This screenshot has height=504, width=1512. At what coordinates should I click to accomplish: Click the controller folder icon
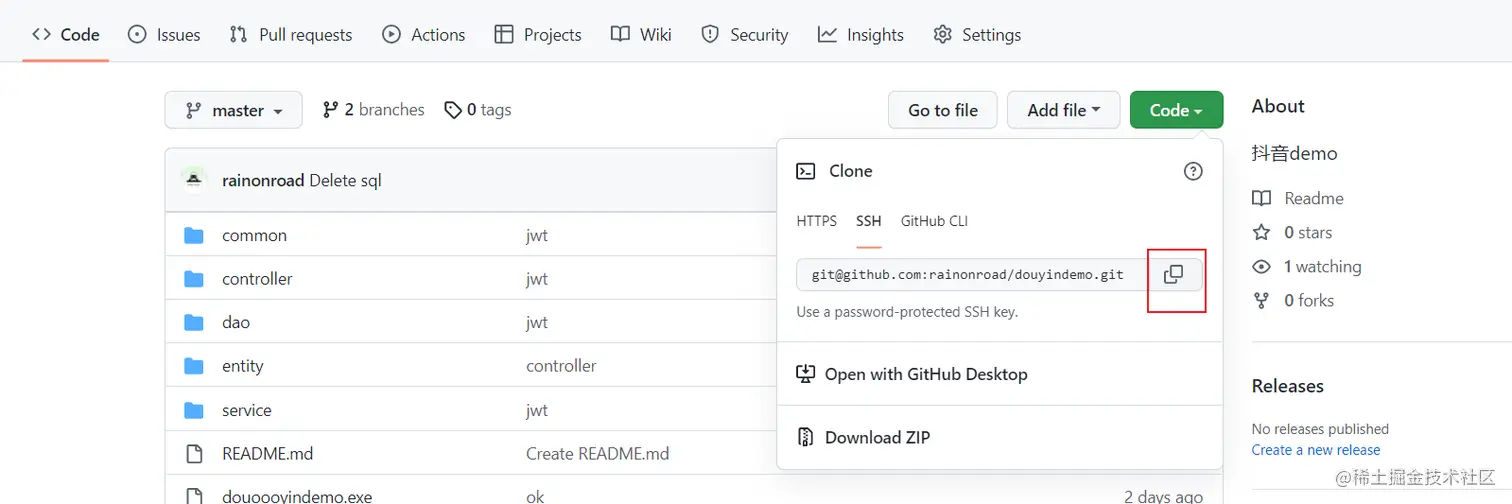click(x=194, y=279)
